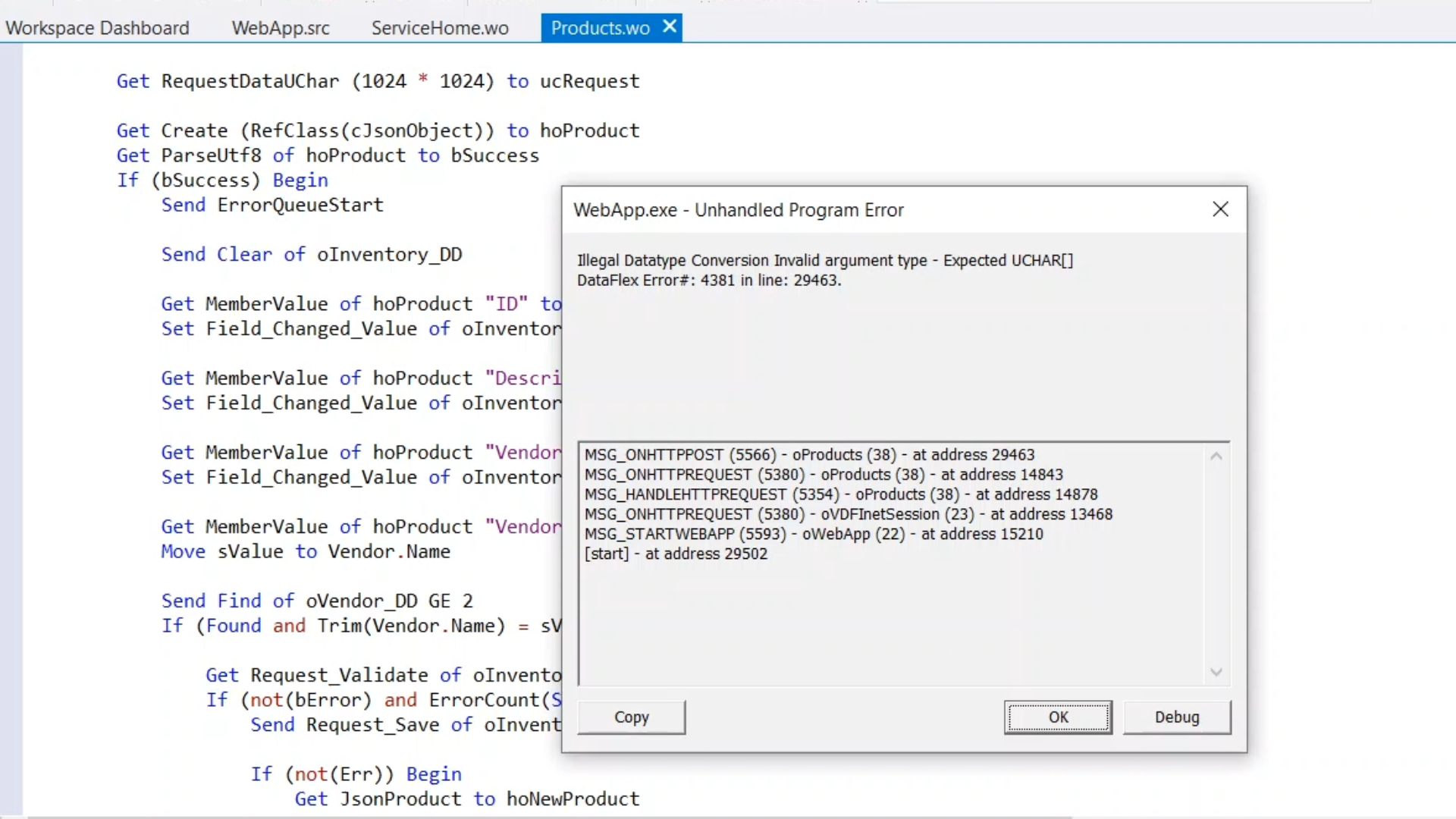Select MSG_HANDLEHTTPREQUEST call stack line
The width and height of the screenshot is (1456, 819).
pos(840,494)
